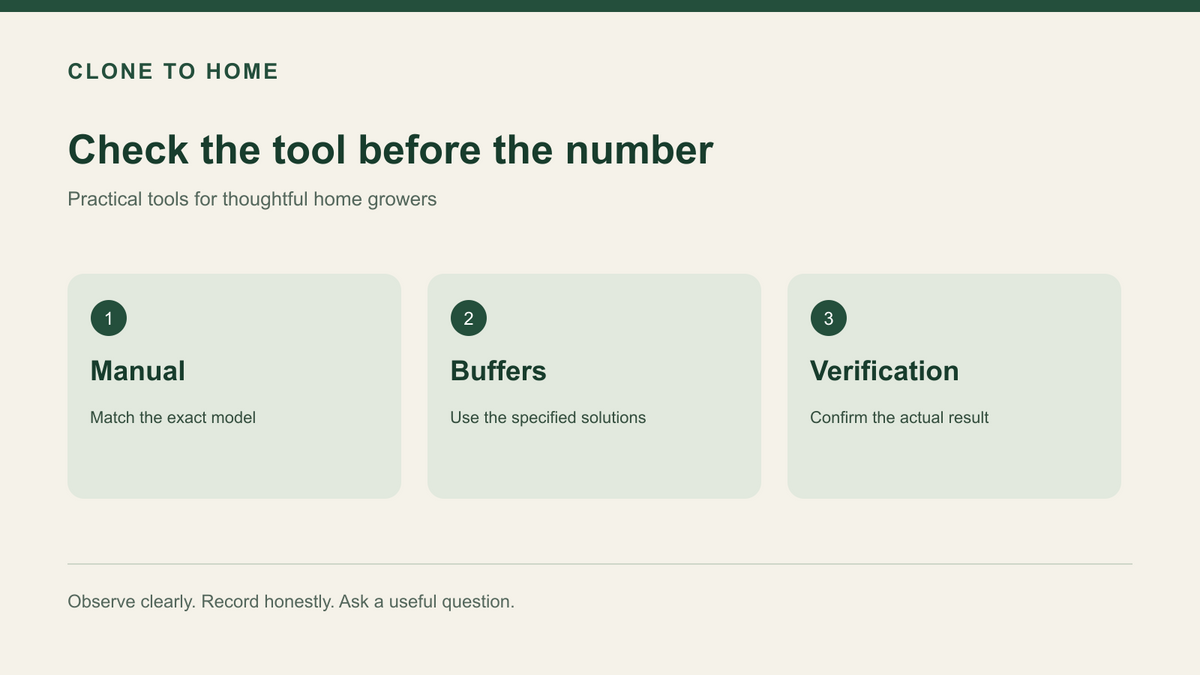Image resolution: width=1200 pixels, height=675 pixels.
Task: Click 'Practical tools for thoughtful home growers' subtitle
Action: 252,199
